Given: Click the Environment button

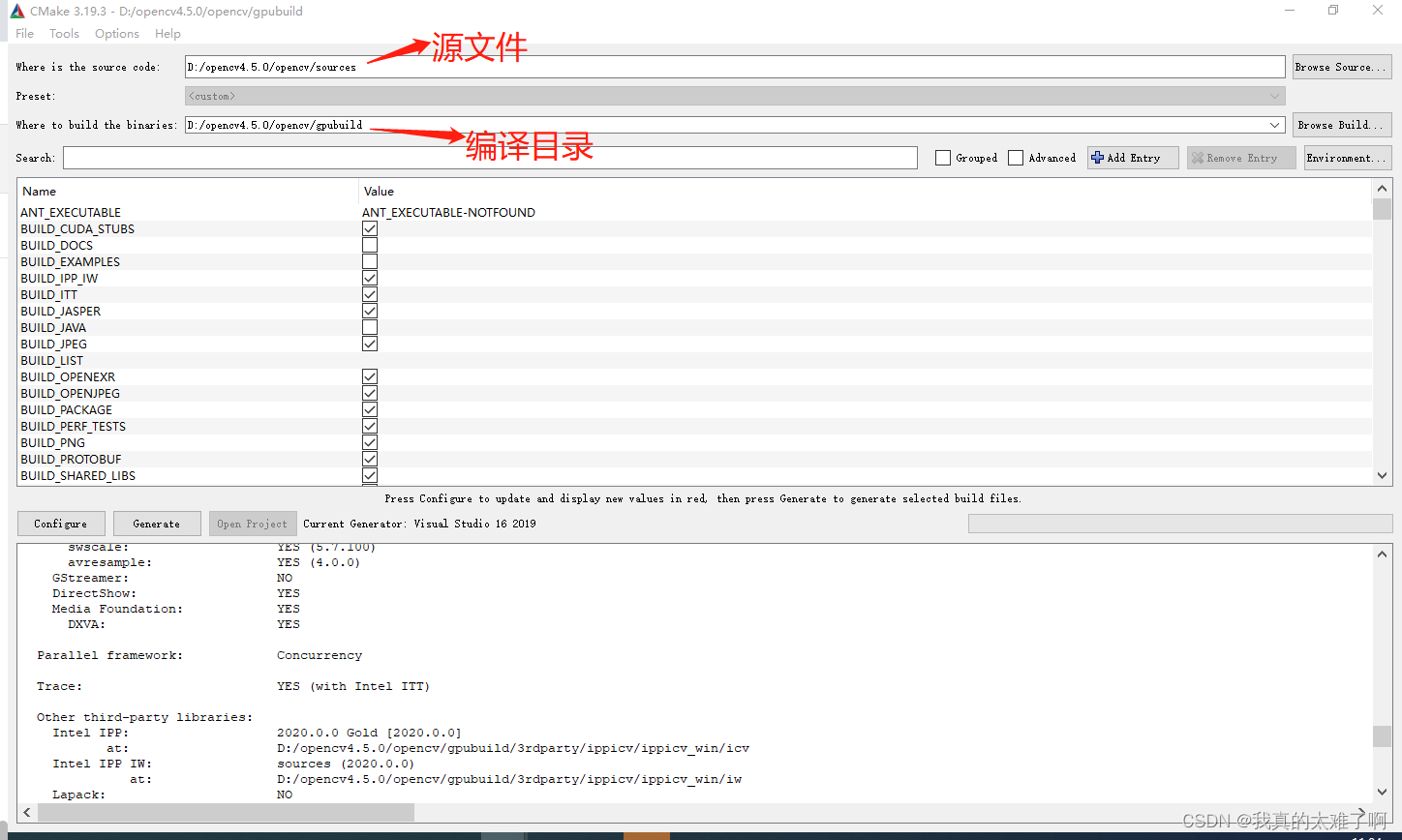Looking at the screenshot, I should (1348, 158).
